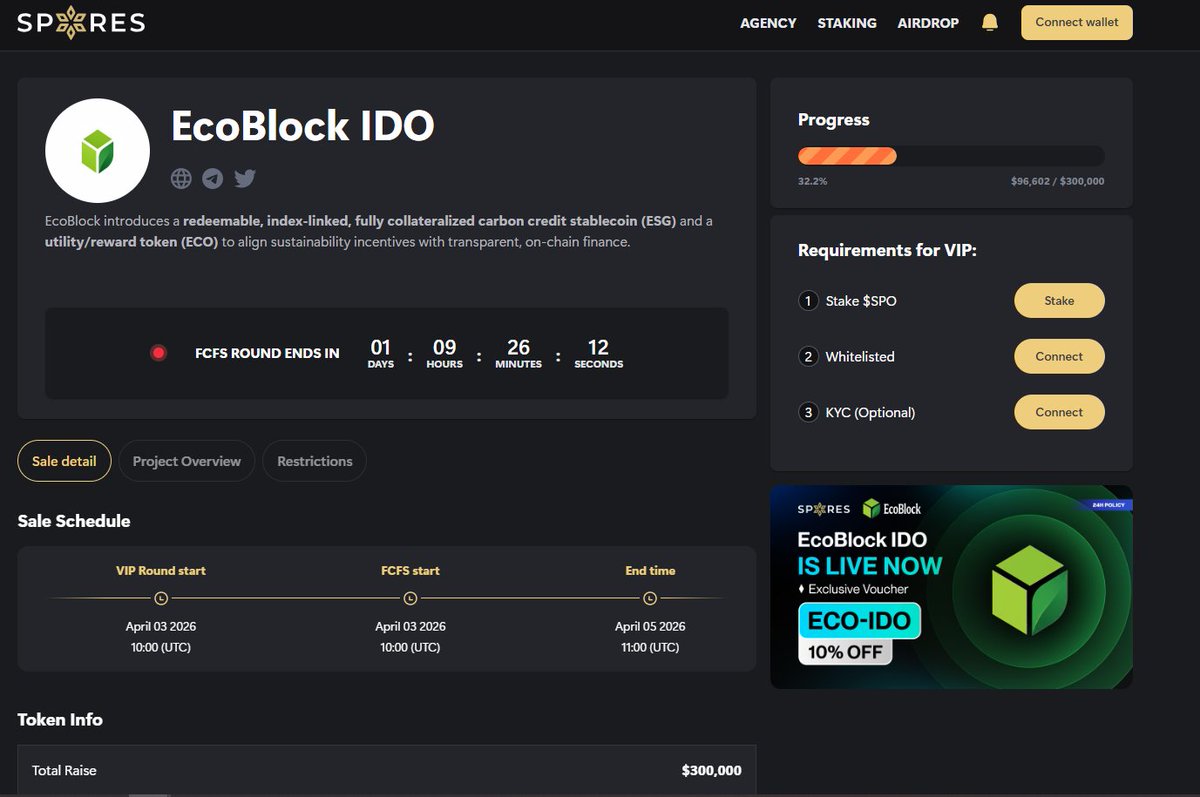Click the Connect wallet button
The image size is (1200, 797).
point(1077,22)
